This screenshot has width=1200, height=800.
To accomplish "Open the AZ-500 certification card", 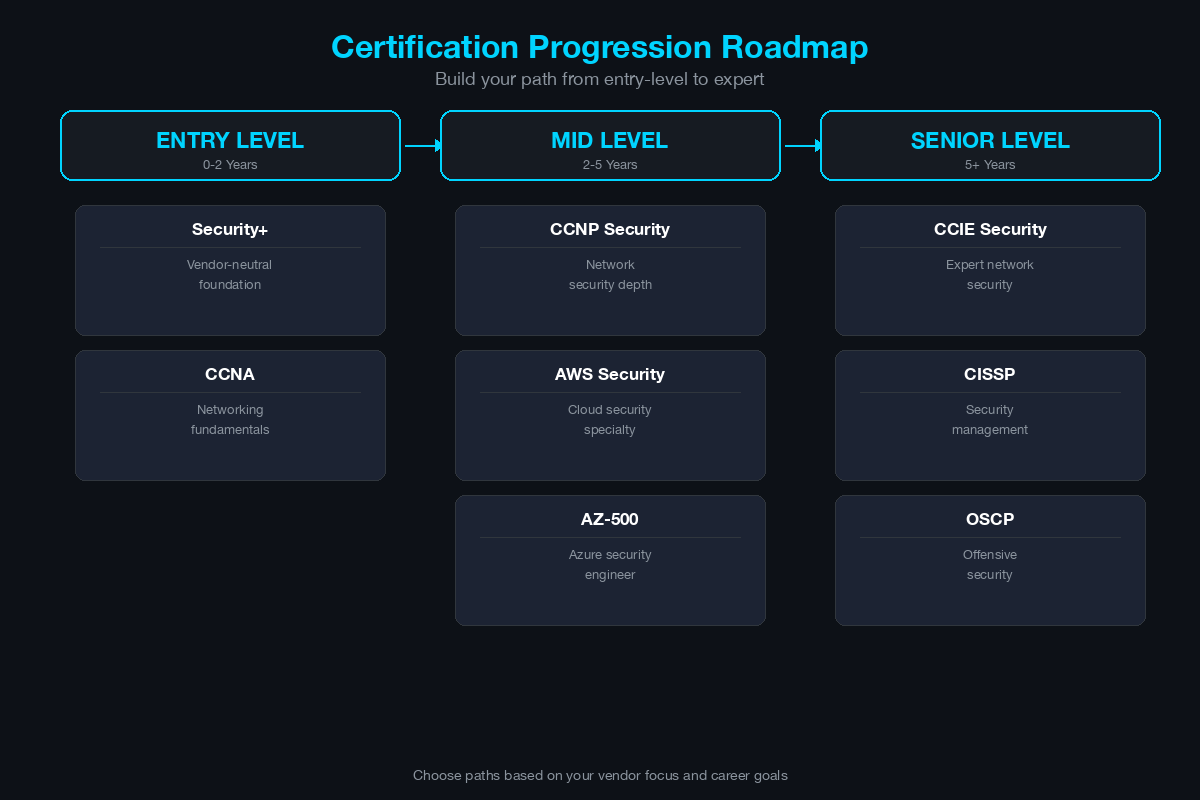I will [610, 560].
